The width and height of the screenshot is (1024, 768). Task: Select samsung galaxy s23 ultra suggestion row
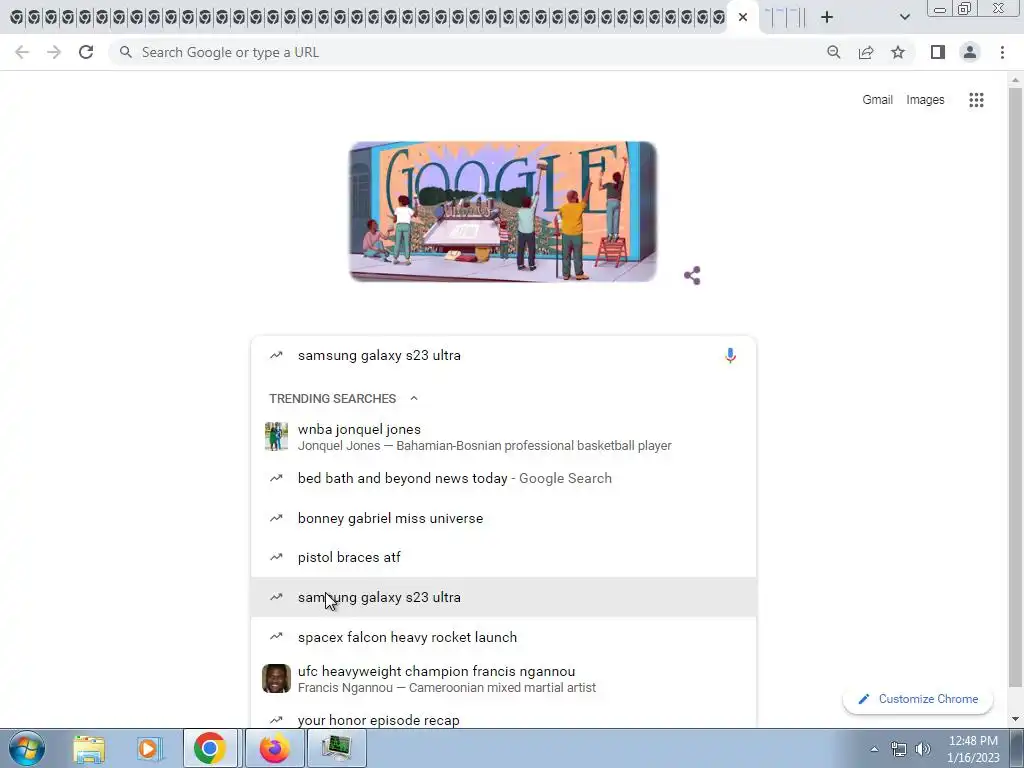pyautogui.click(x=504, y=597)
